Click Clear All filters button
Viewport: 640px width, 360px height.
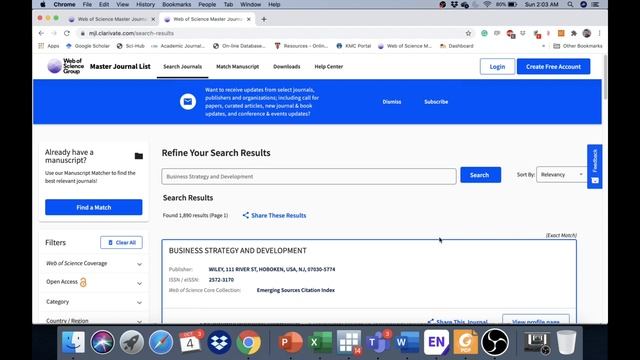coord(121,242)
